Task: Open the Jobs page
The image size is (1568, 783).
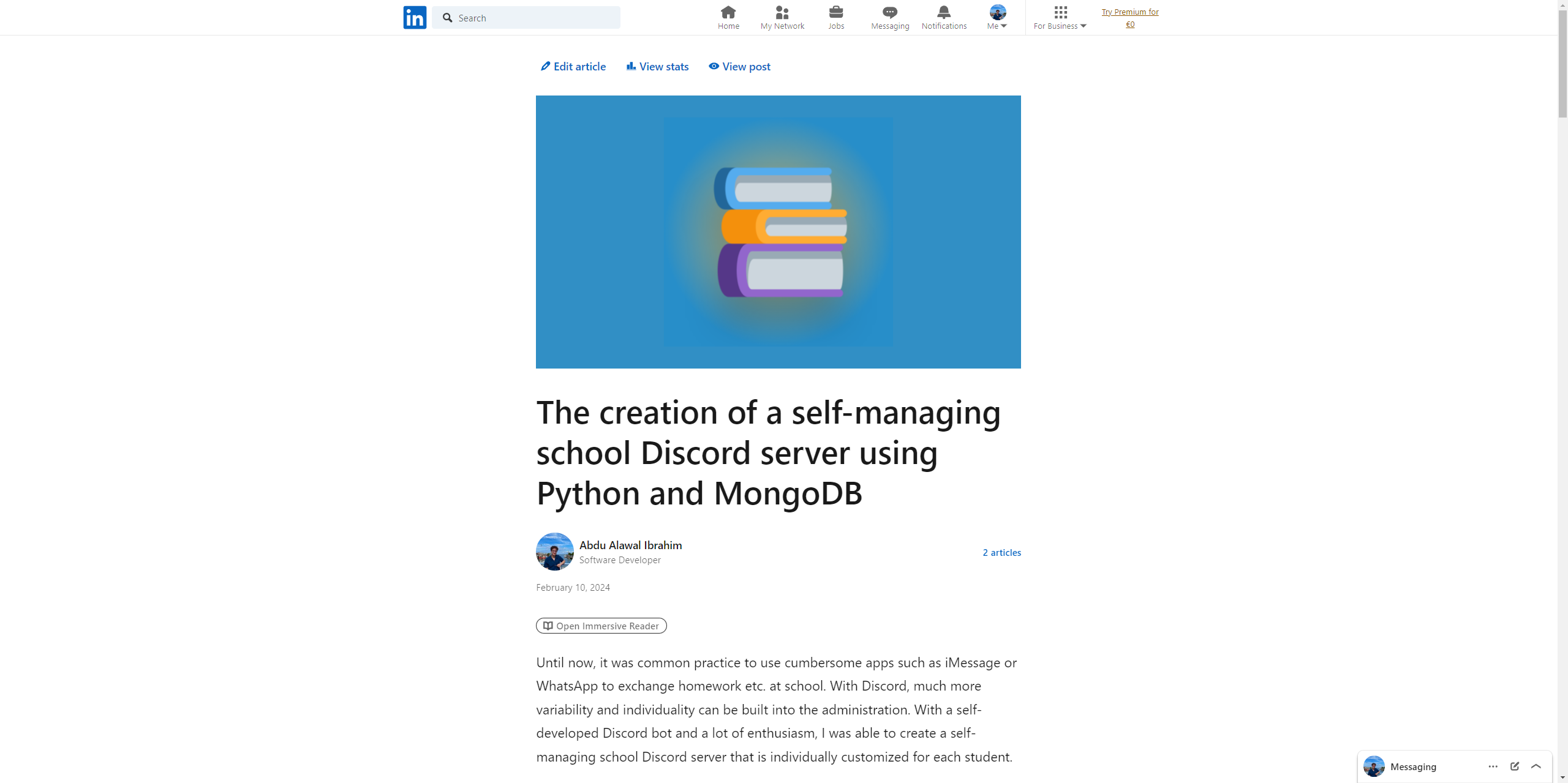Action: [836, 18]
